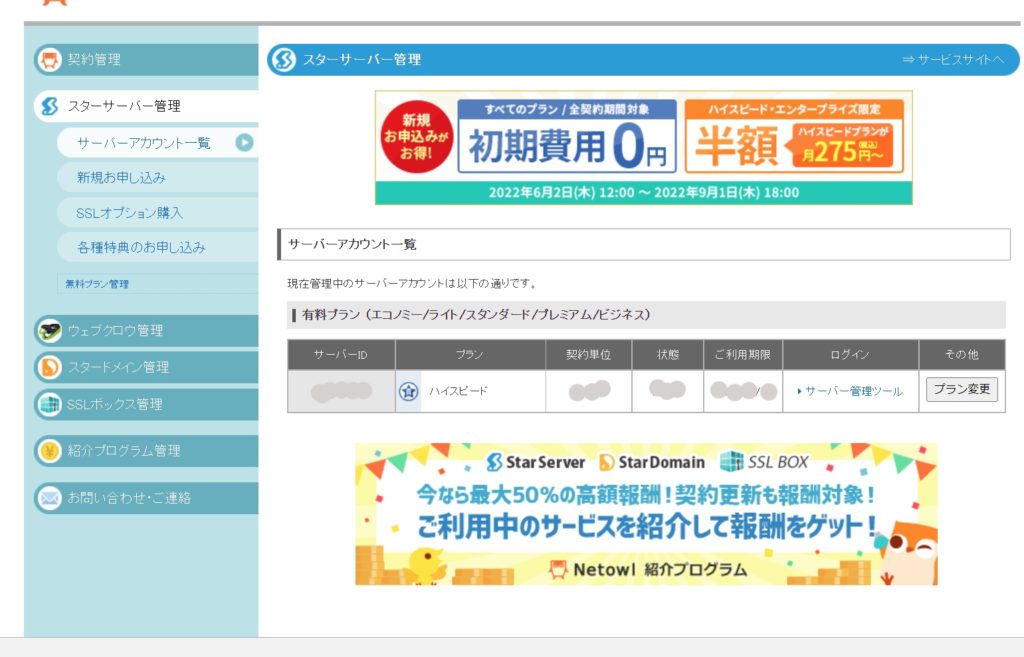This screenshot has width=1024, height=657.
Task: Click the お問い合わせ・ご連絡 envelope icon
Action: pos(49,497)
